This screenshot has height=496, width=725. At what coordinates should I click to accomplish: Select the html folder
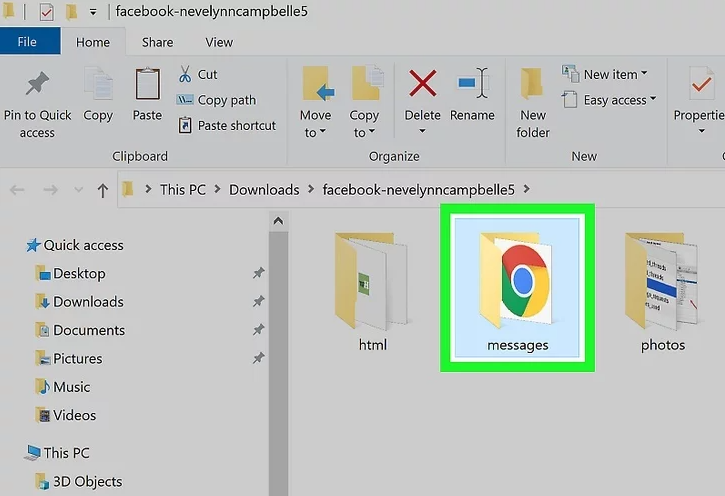[373, 292]
